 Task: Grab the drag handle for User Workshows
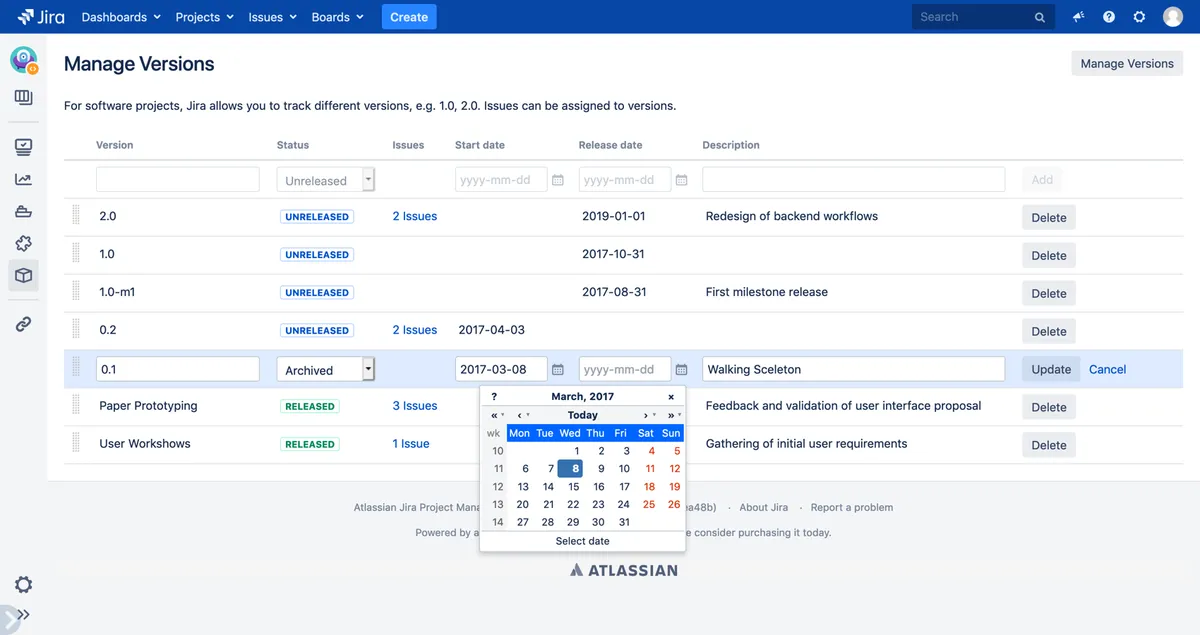click(x=75, y=444)
